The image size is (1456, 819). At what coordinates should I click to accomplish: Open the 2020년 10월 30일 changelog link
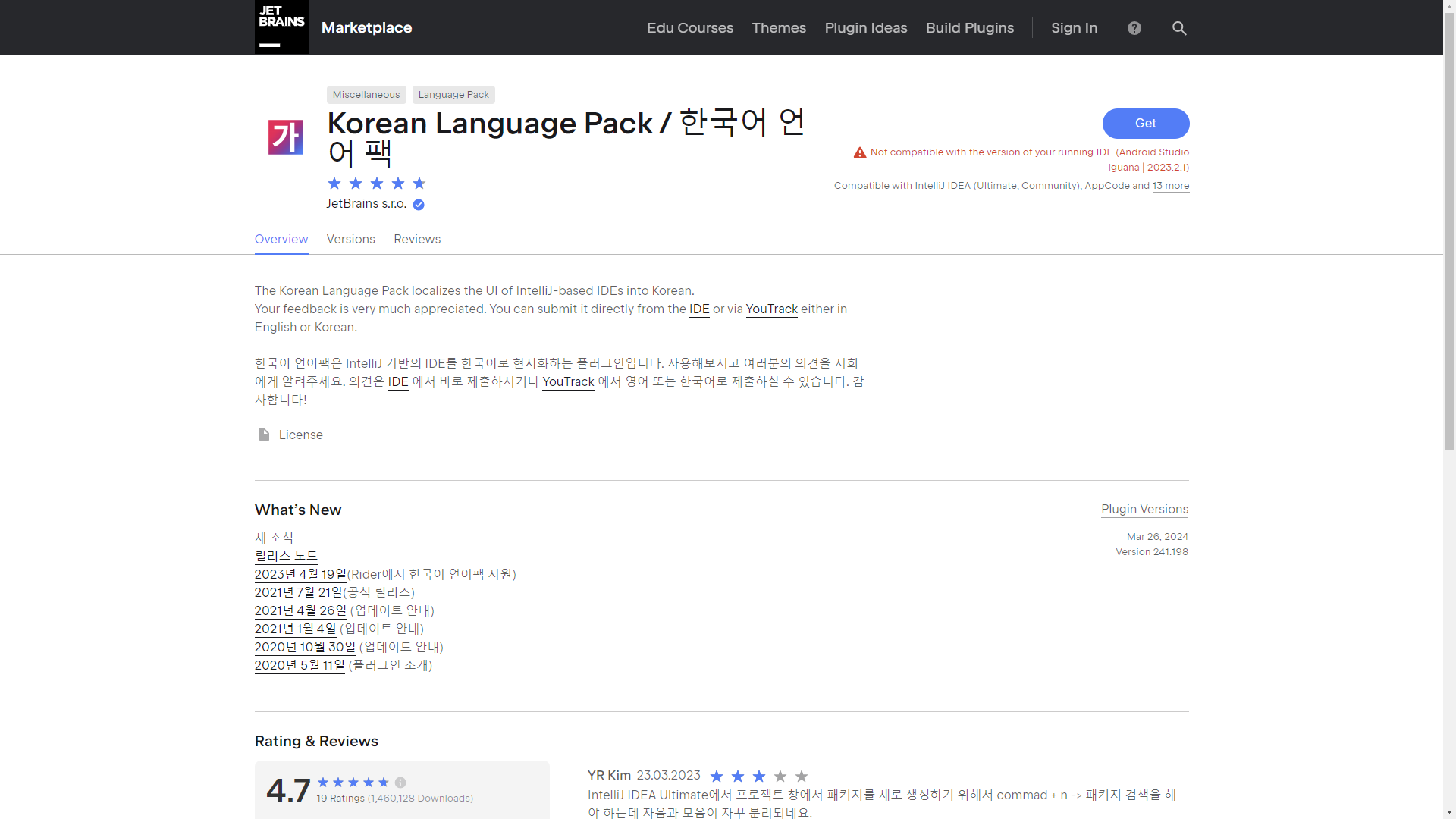305,647
